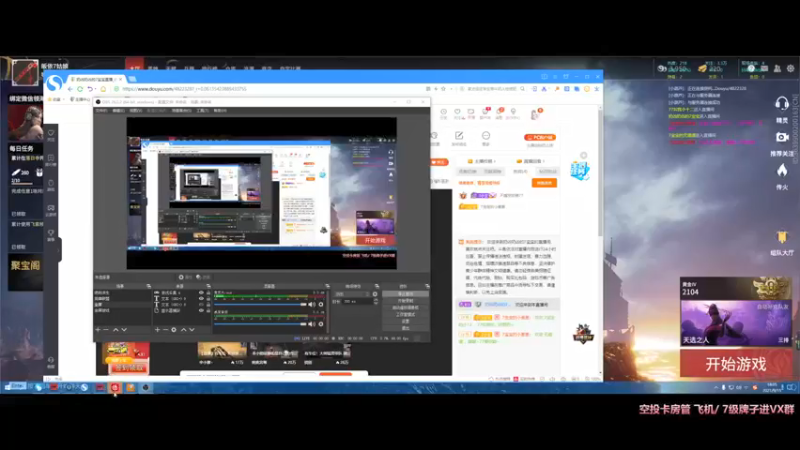Open the OBS 视图 menu

pos(135,110)
